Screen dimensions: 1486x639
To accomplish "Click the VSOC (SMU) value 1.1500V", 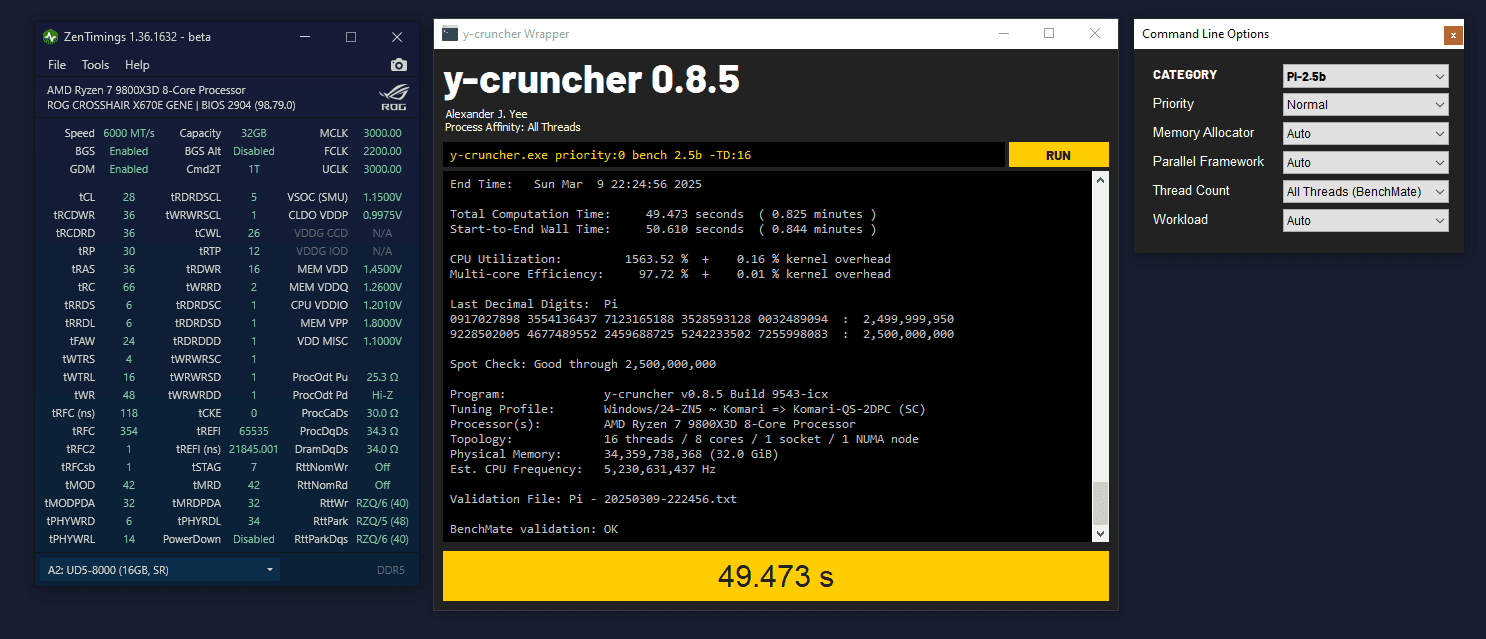I will [381, 198].
